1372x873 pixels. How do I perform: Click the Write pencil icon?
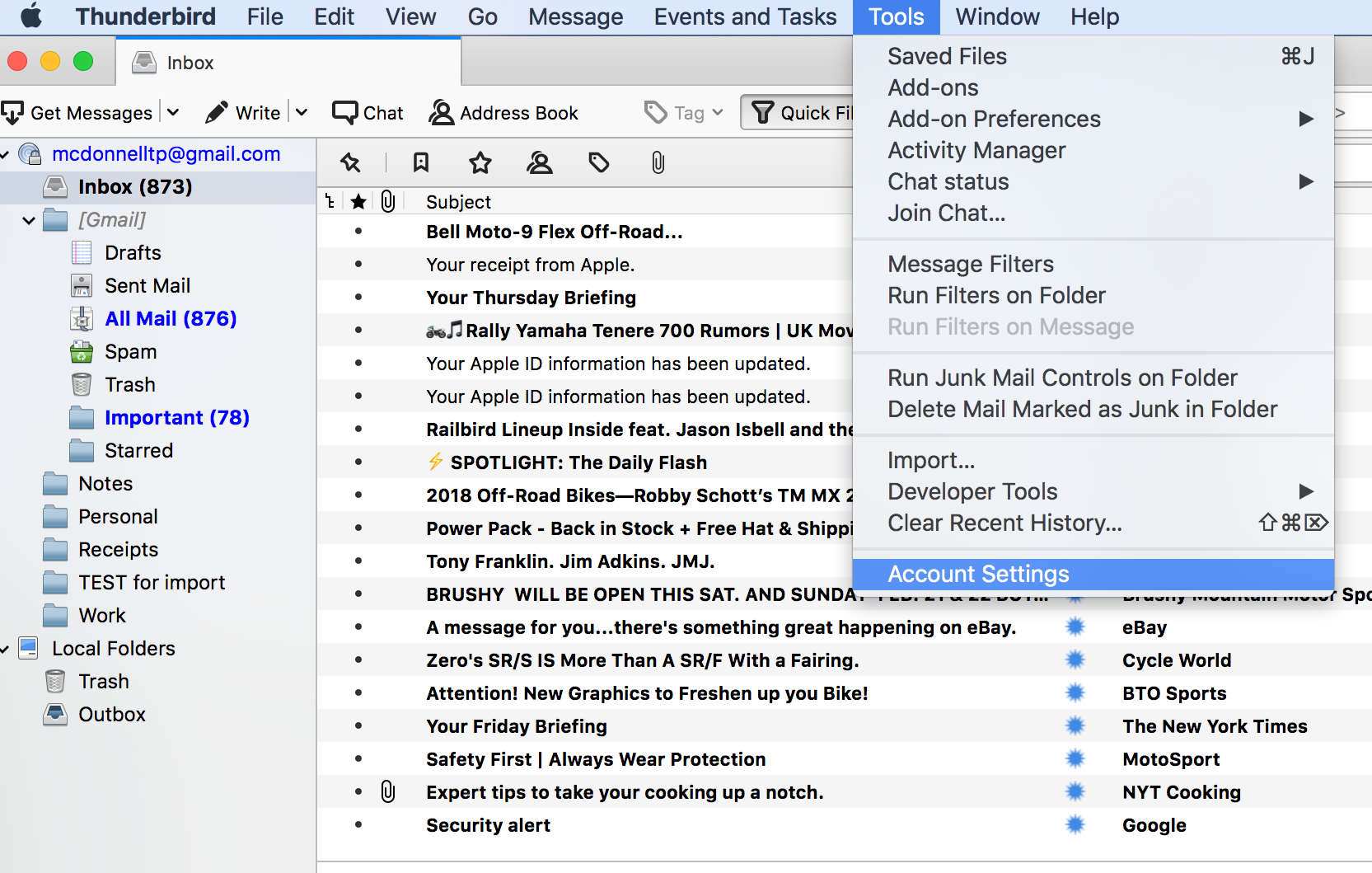click(217, 113)
